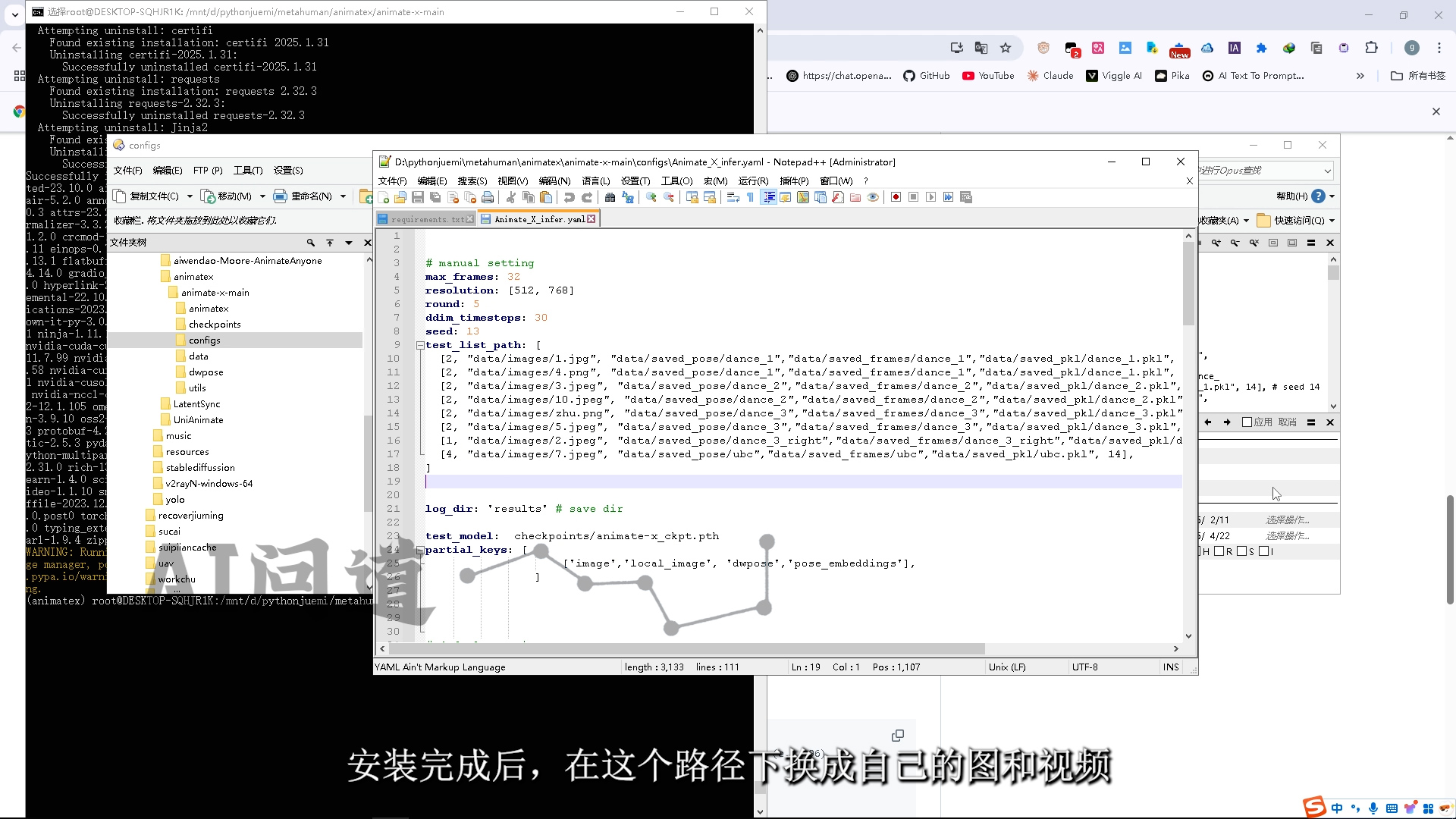Open the New file icon

pos(384,197)
